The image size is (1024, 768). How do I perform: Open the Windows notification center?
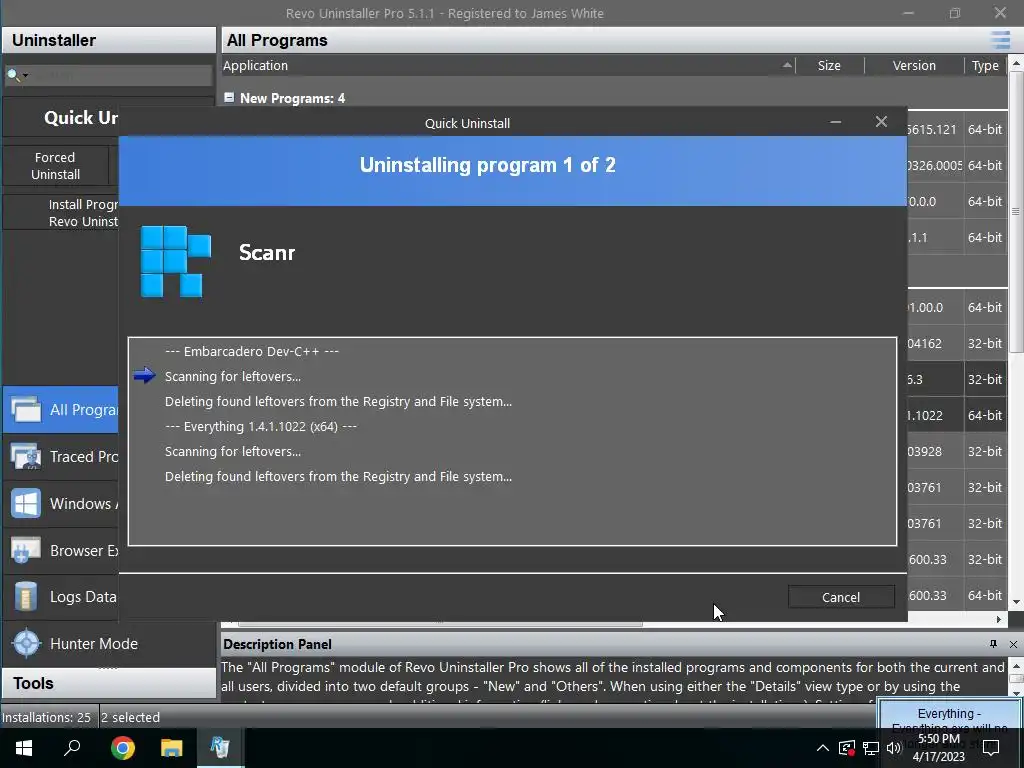pyautogui.click(x=991, y=748)
